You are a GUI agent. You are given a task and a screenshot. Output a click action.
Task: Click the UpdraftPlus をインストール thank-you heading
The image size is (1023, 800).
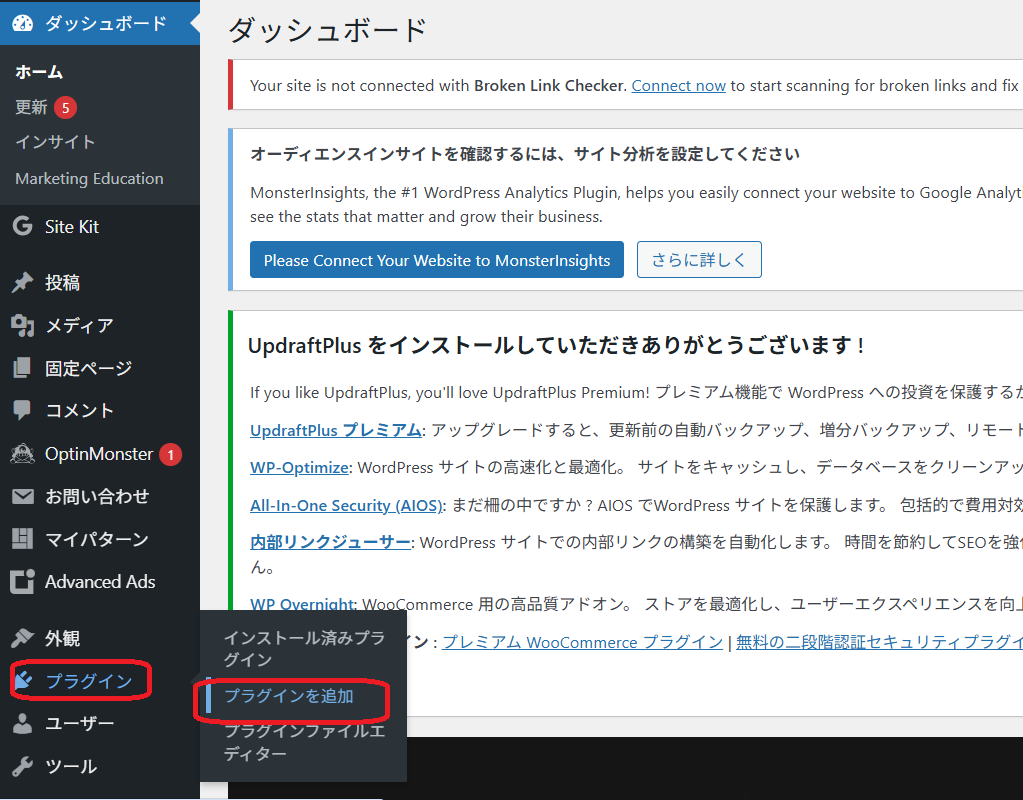click(557, 345)
